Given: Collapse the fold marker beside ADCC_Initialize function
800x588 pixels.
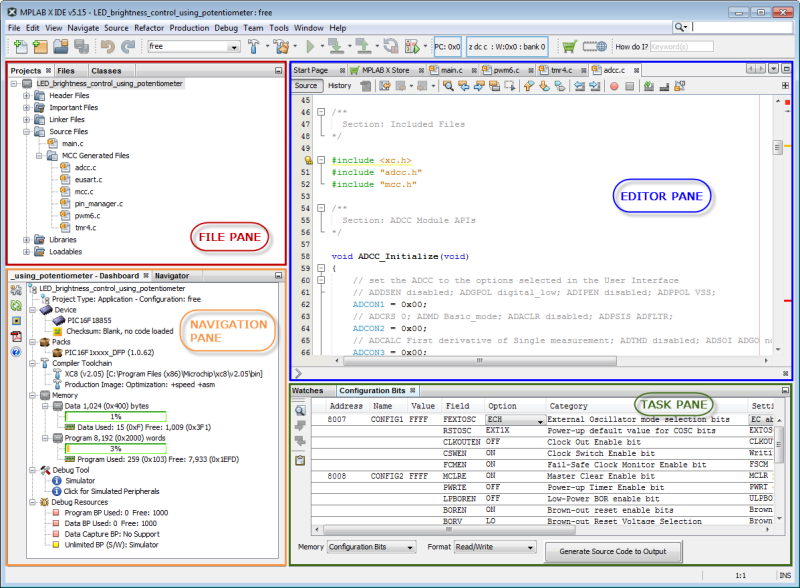Looking at the screenshot, I should point(320,269).
